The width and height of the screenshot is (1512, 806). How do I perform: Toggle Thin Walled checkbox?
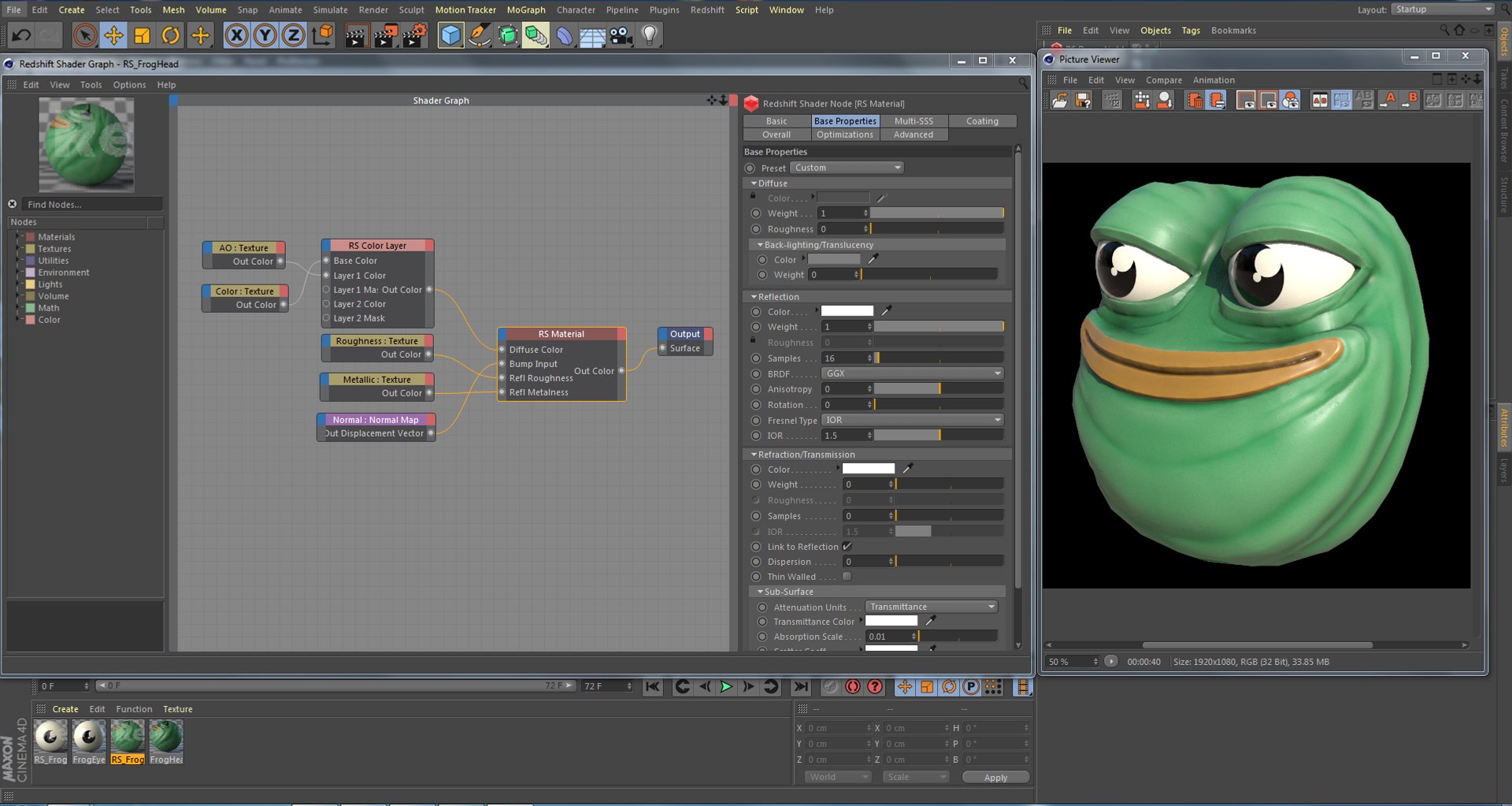pos(847,577)
